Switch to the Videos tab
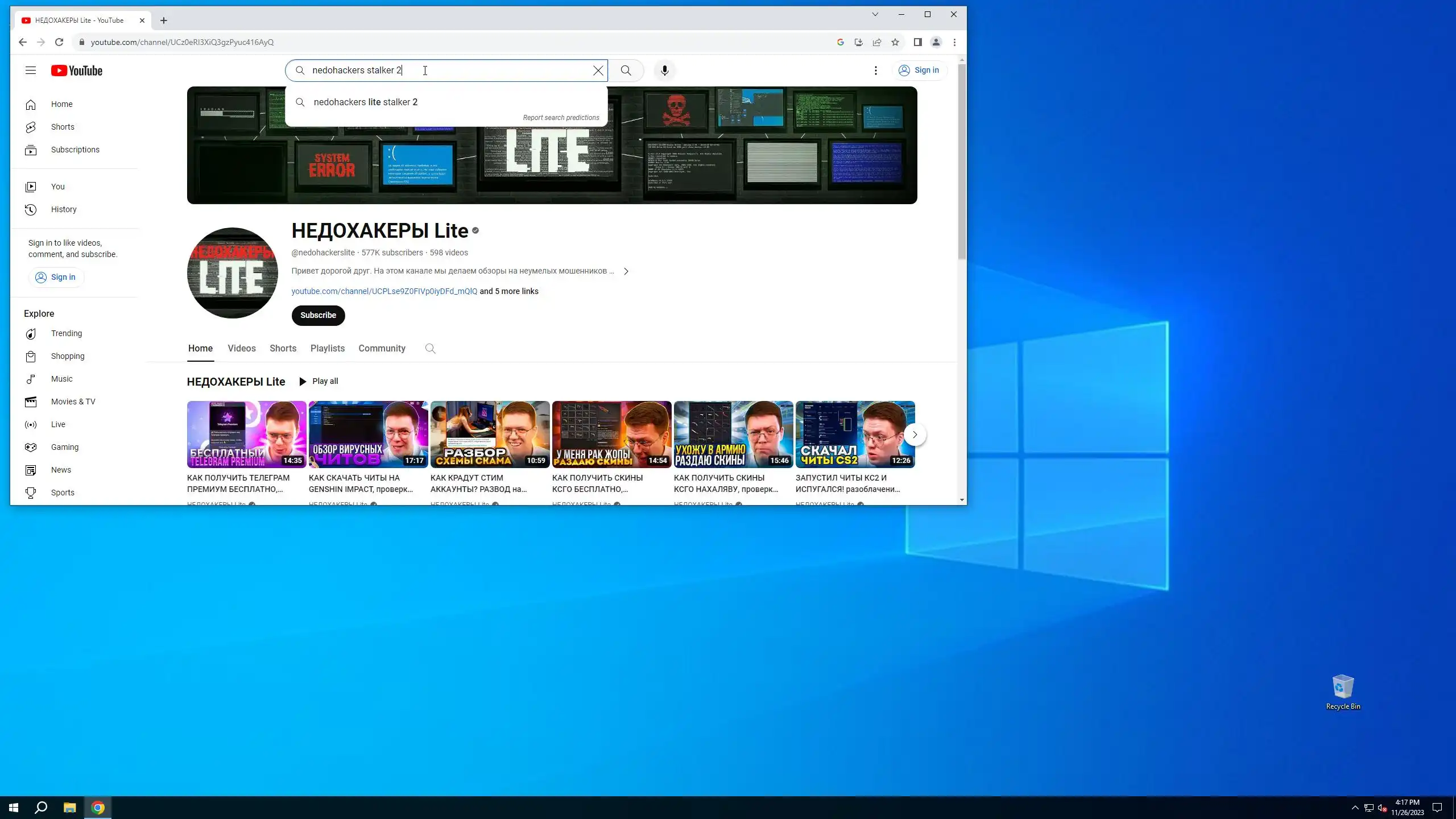The image size is (1456, 819). [x=242, y=349]
